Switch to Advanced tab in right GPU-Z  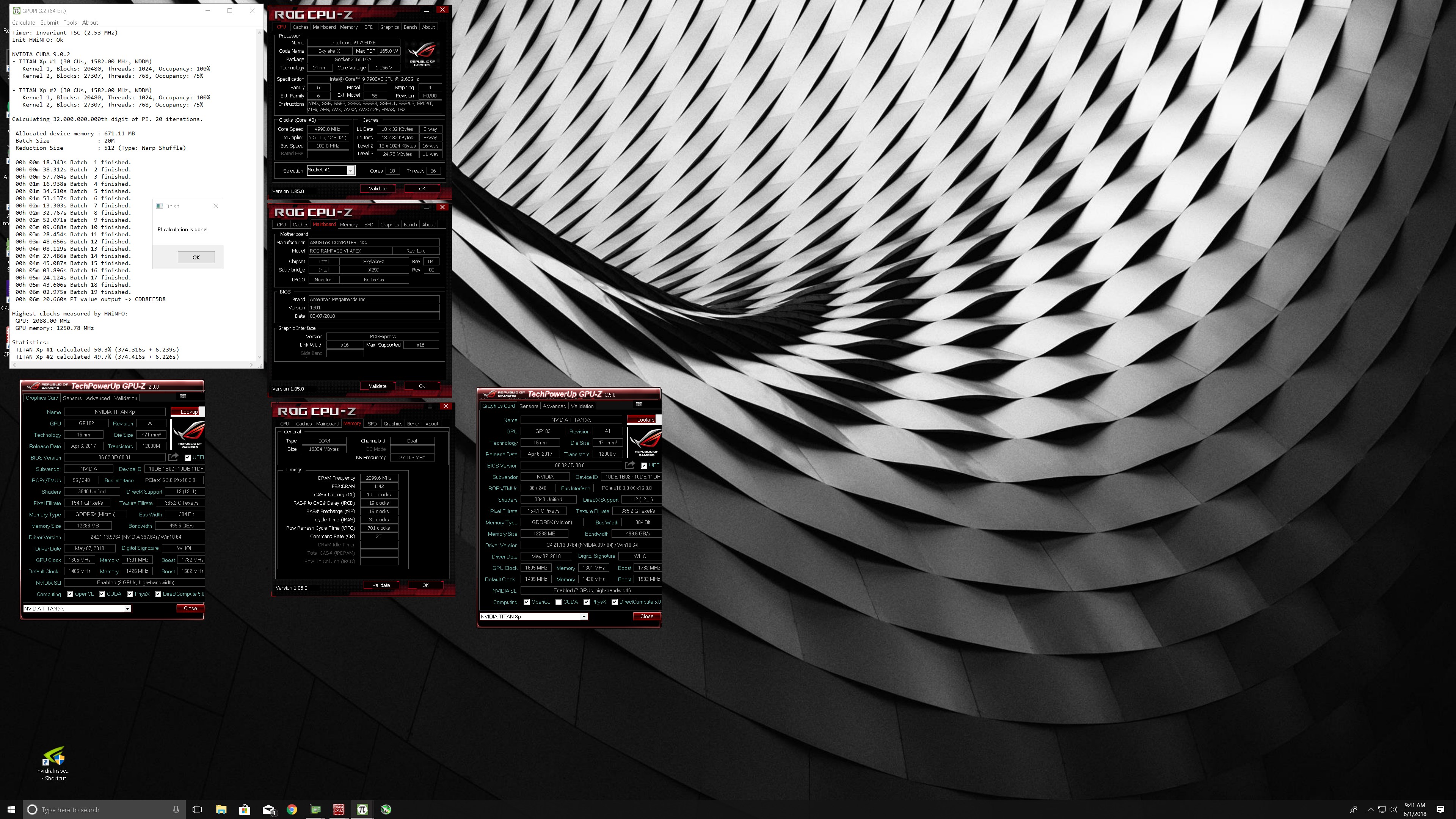tap(554, 406)
